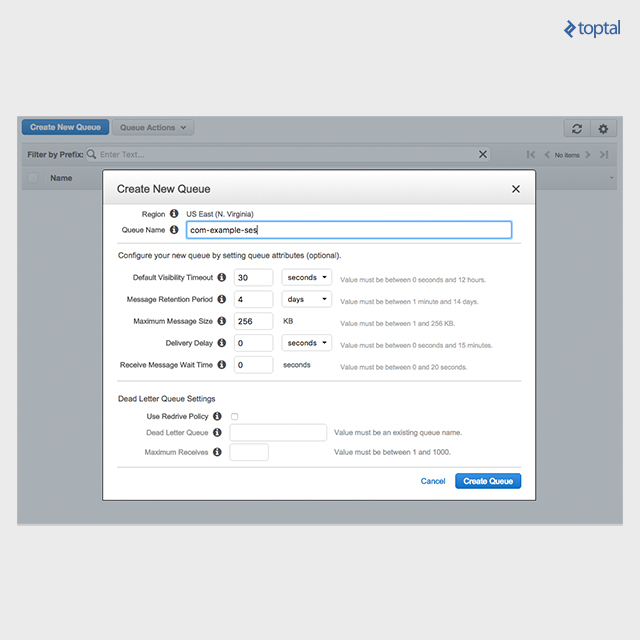Toggle the select-all checkbox beside Name column

33,178
